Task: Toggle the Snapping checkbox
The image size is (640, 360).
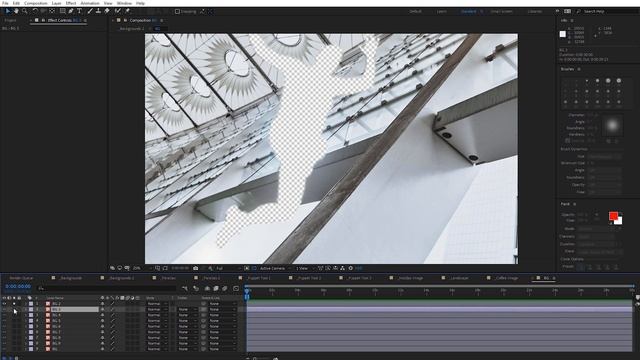Action: click(177, 11)
